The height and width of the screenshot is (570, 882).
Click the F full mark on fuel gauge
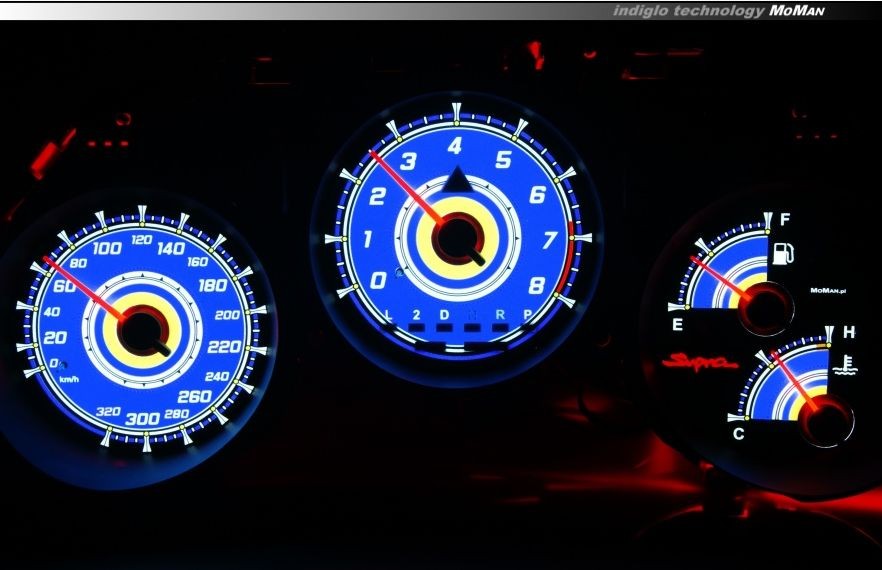tap(785, 219)
